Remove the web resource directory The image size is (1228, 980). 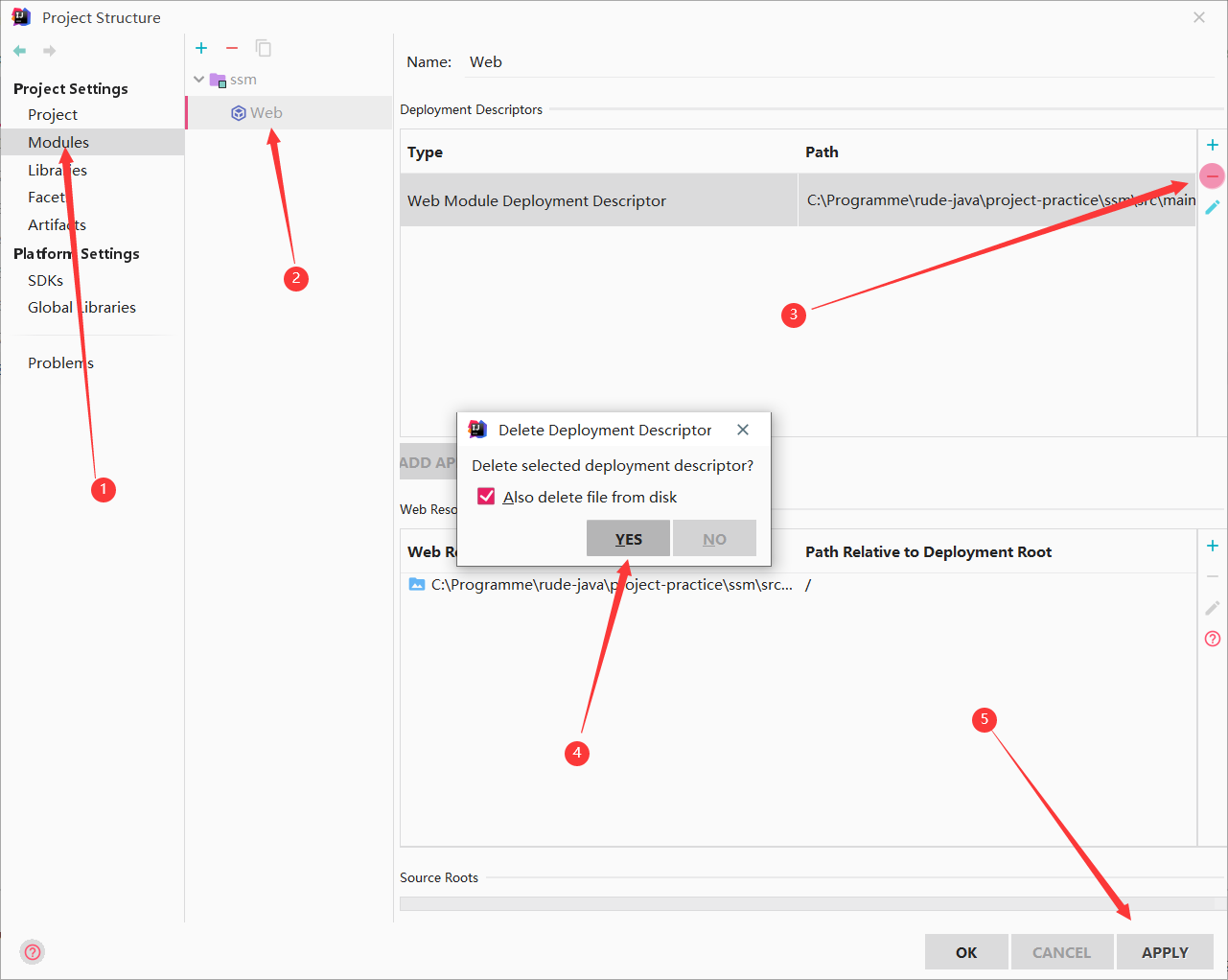(1213, 576)
